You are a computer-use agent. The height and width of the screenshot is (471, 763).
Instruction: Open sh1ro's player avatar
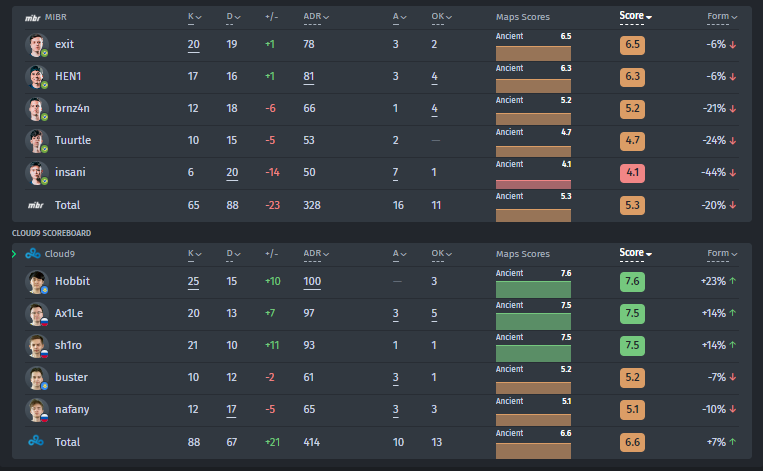[36, 346]
